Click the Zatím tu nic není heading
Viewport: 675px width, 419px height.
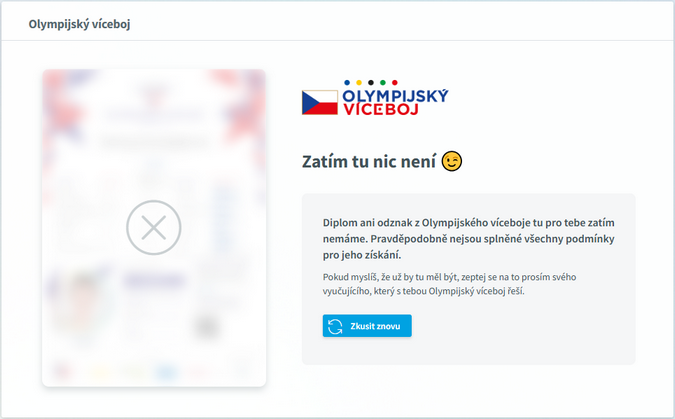(369, 161)
